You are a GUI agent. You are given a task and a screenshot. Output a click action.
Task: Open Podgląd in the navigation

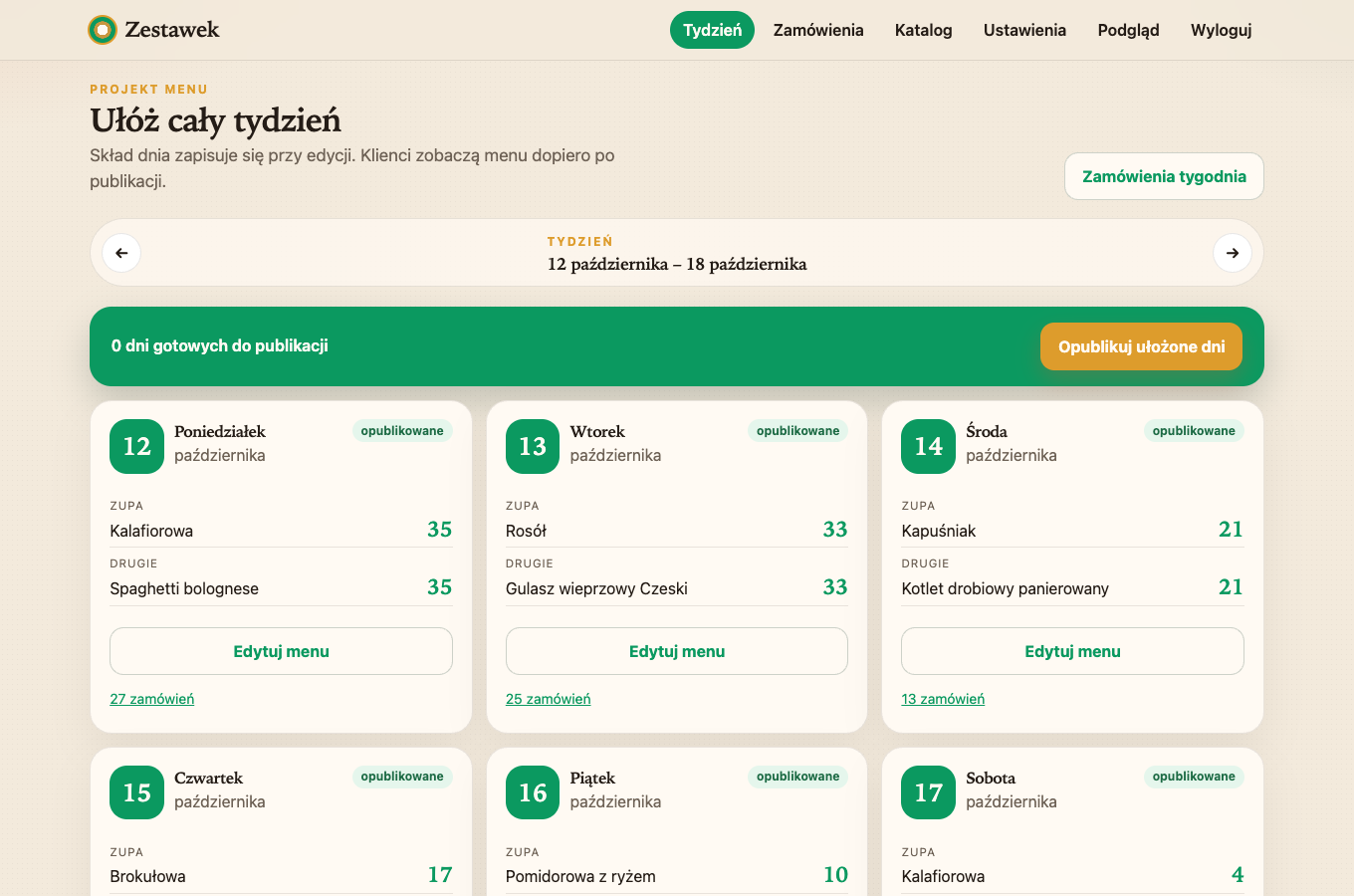point(1129,30)
